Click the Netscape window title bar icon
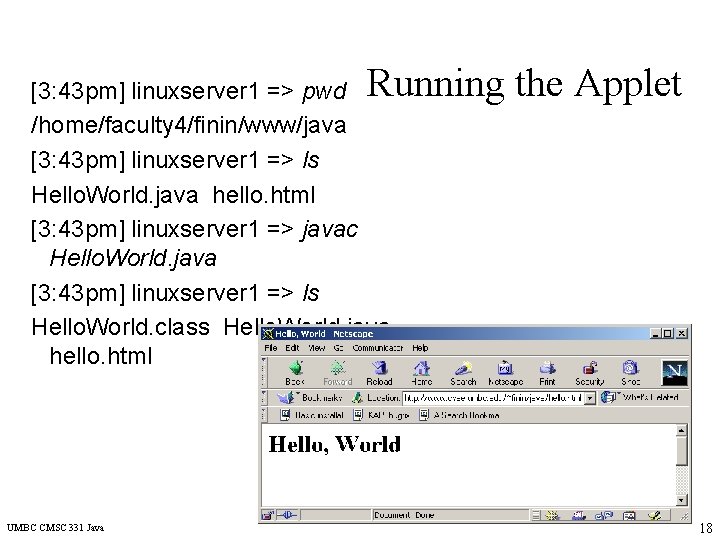This screenshot has height=540, width=720. [x=268, y=334]
